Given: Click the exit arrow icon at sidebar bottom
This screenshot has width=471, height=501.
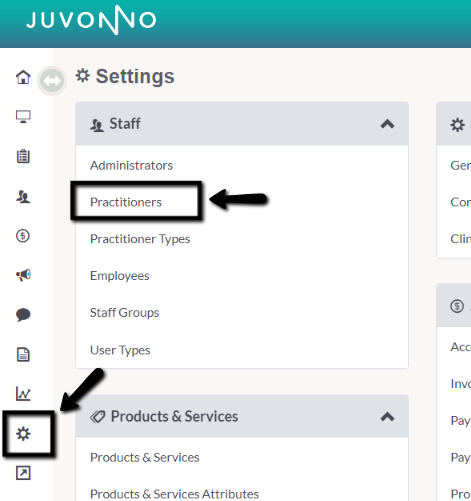Looking at the screenshot, I should (x=23, y=473).
